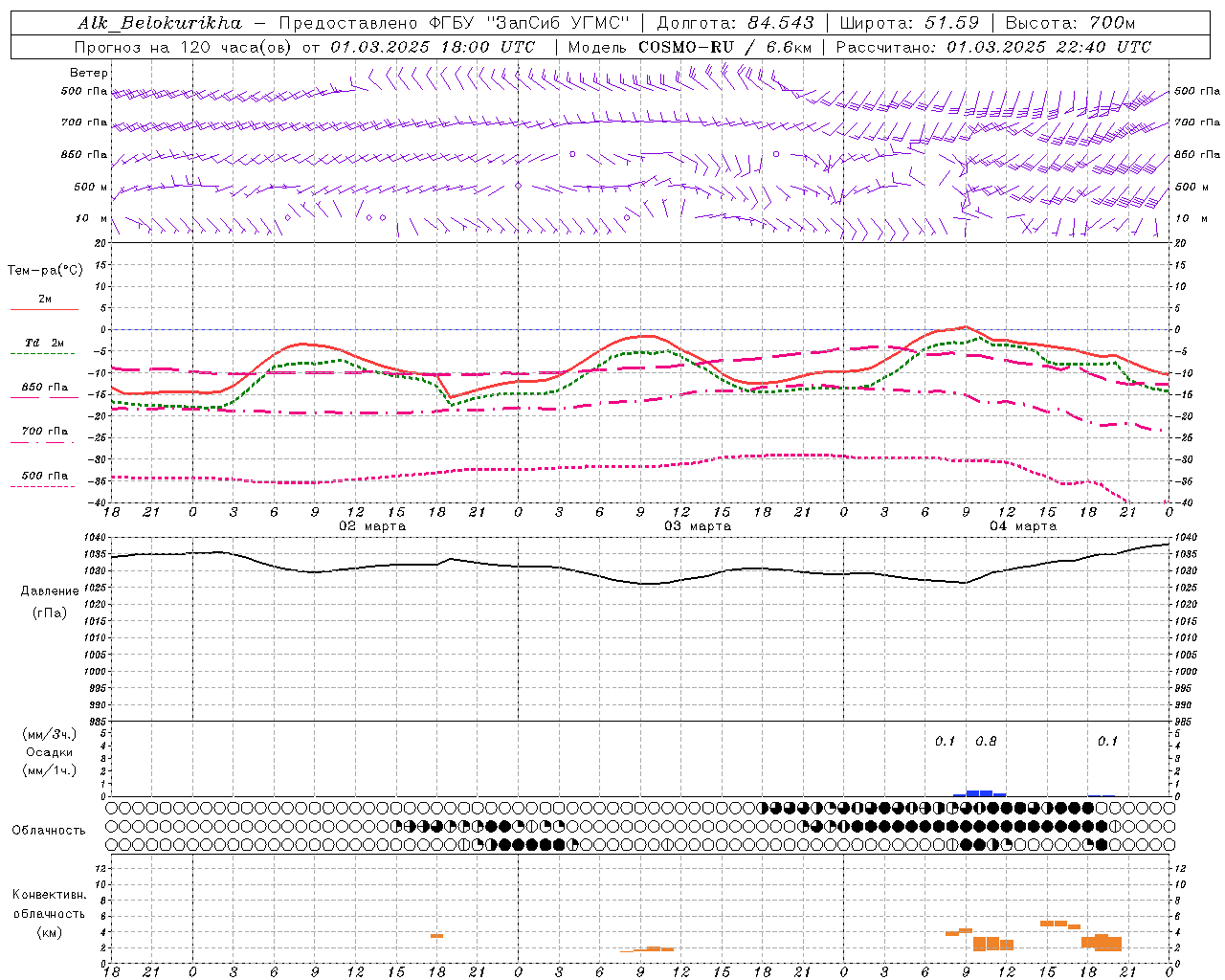Click the dash-dot line under 700 гПа legend
The width and height of the screenshot is (1225, 980).
tap(42, 442)
